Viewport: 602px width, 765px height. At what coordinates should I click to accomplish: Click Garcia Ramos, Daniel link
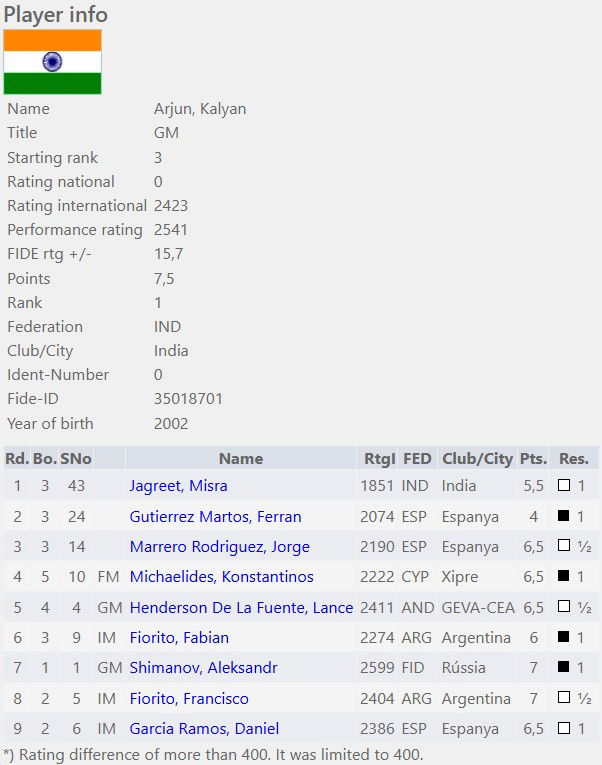(204, 728)
